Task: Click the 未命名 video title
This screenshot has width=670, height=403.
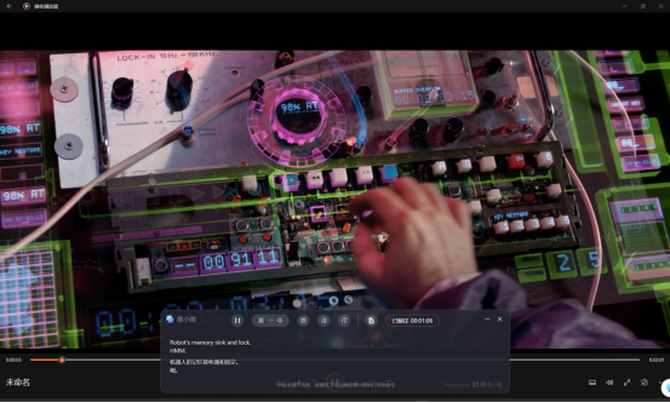Action: (18, 382)
